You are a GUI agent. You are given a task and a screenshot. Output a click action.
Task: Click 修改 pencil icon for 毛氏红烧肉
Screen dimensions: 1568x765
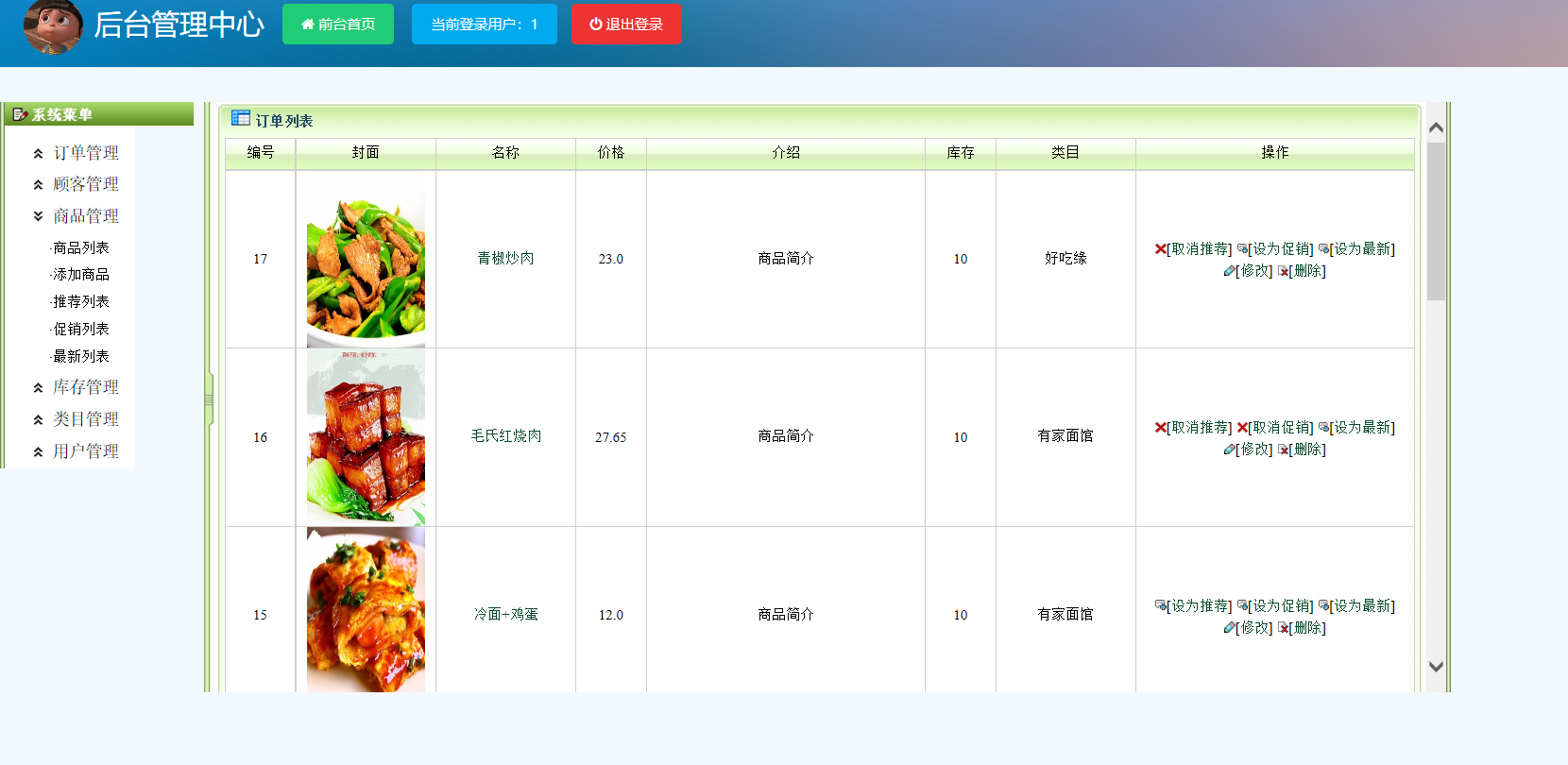[1229, 450]
